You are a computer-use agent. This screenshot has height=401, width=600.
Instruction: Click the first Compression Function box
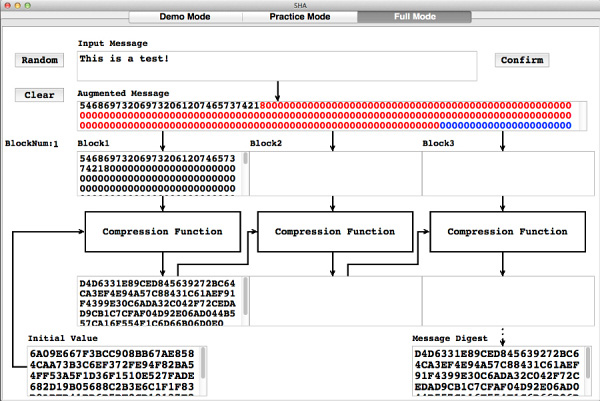coord(164,232)
